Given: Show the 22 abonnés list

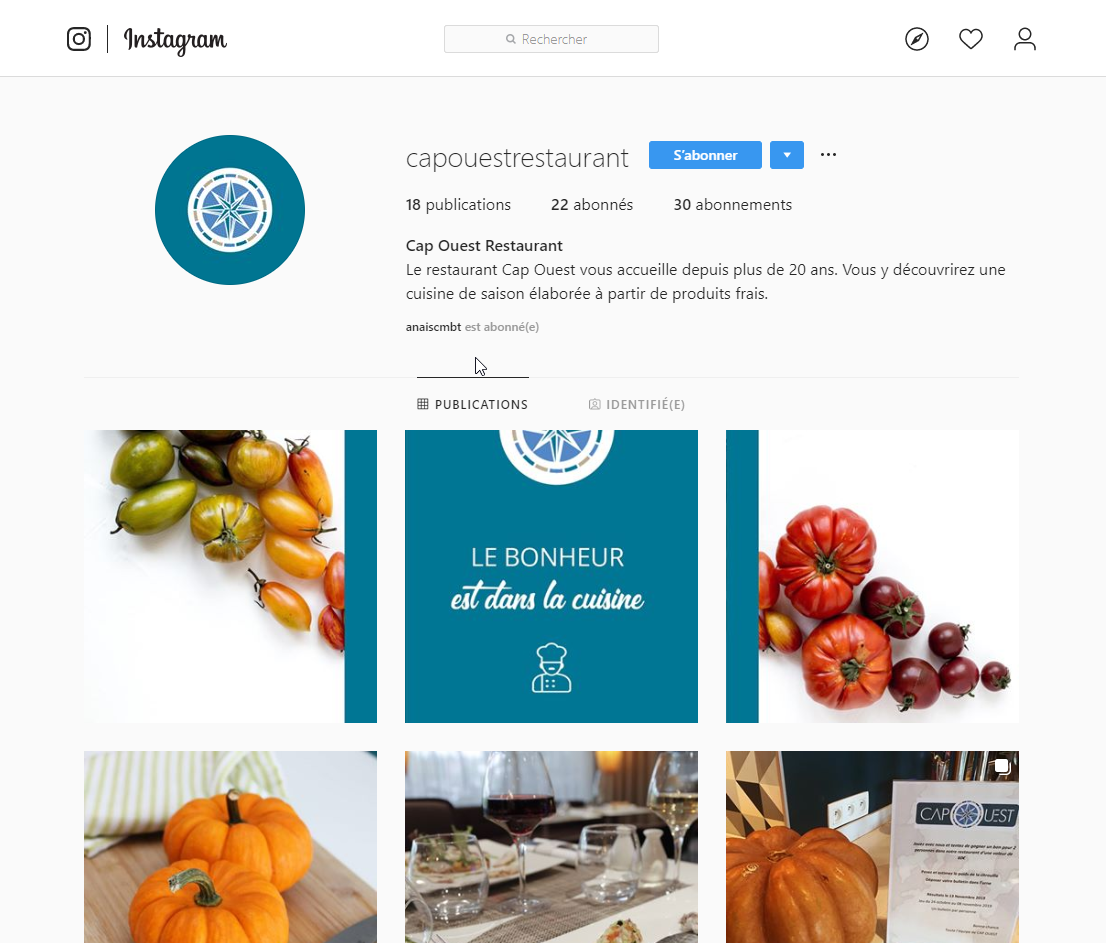Looking at the screenshot, I should [x=592, y=205].
